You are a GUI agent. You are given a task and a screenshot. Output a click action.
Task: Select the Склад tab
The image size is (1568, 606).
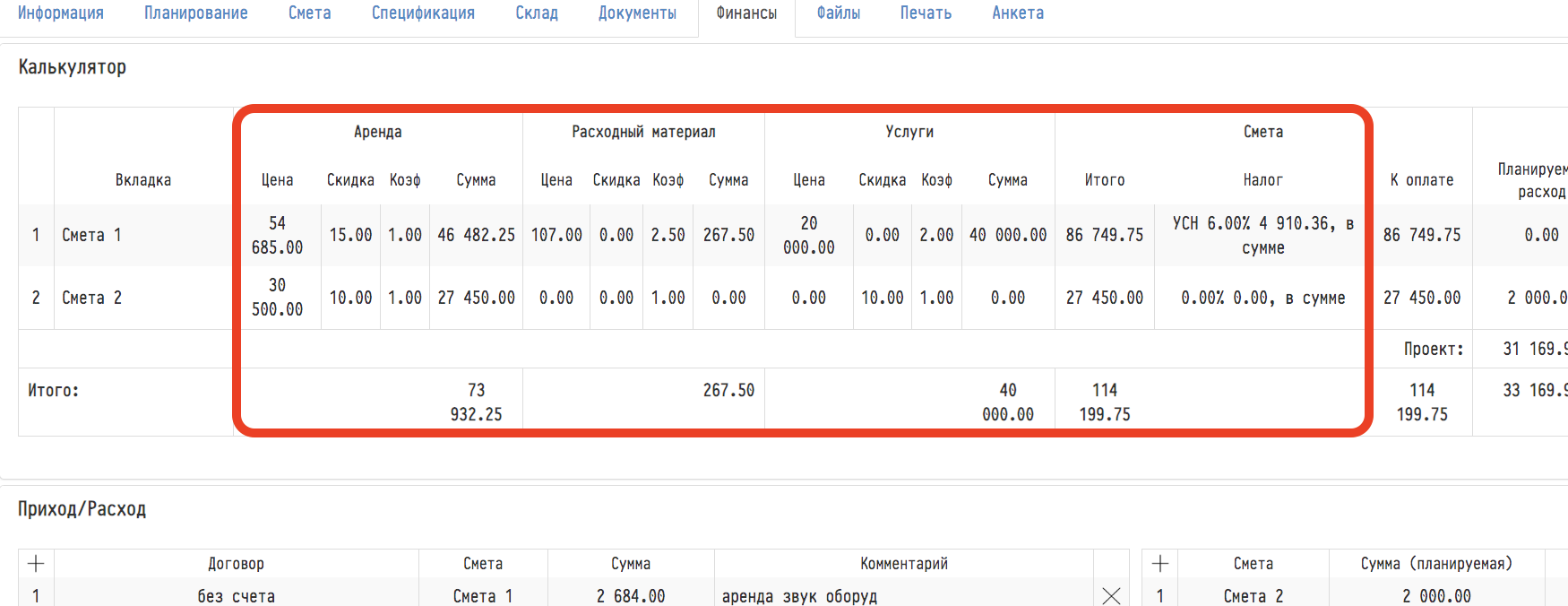click(537, 13)
